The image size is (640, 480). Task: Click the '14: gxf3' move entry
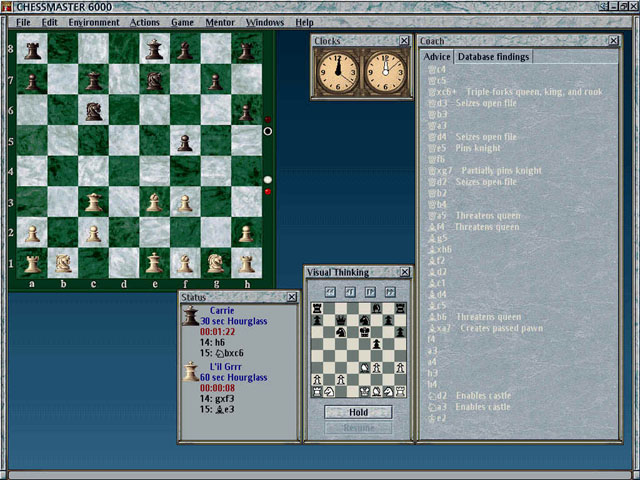(x=217, y=399)
